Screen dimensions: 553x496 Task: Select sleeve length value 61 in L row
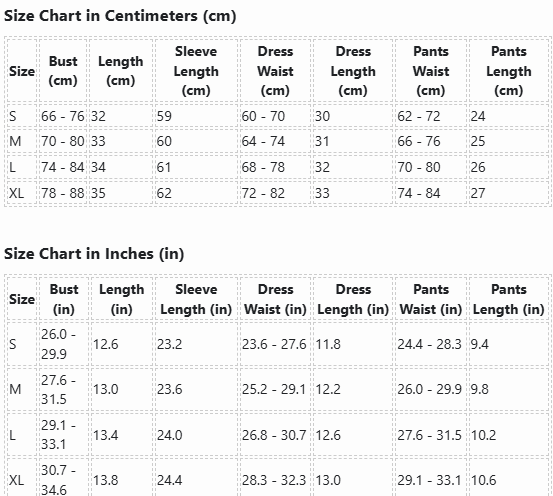pyautogui.click(x=164, y=167)
